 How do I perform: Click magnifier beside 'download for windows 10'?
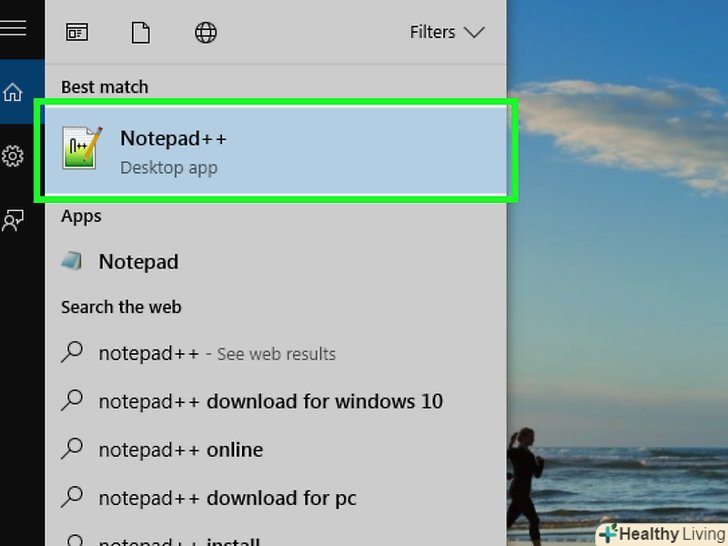(x=72, y=401)
